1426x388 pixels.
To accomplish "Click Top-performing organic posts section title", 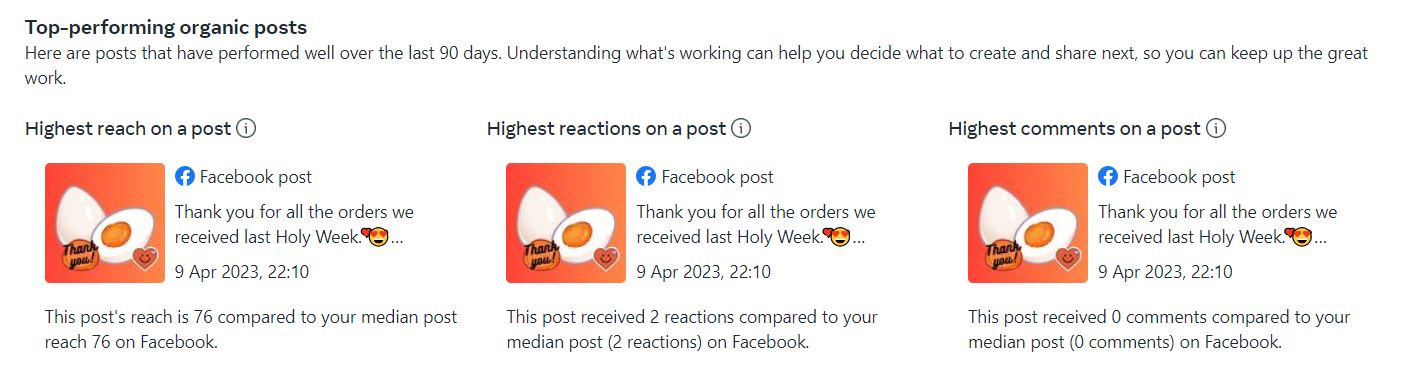I will (x=166, y=28).
